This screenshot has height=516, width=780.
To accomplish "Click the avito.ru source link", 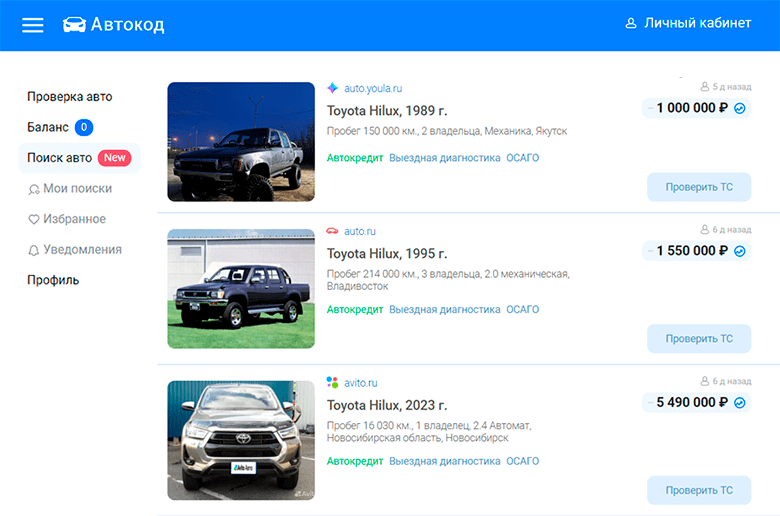I will coord(361,383).
